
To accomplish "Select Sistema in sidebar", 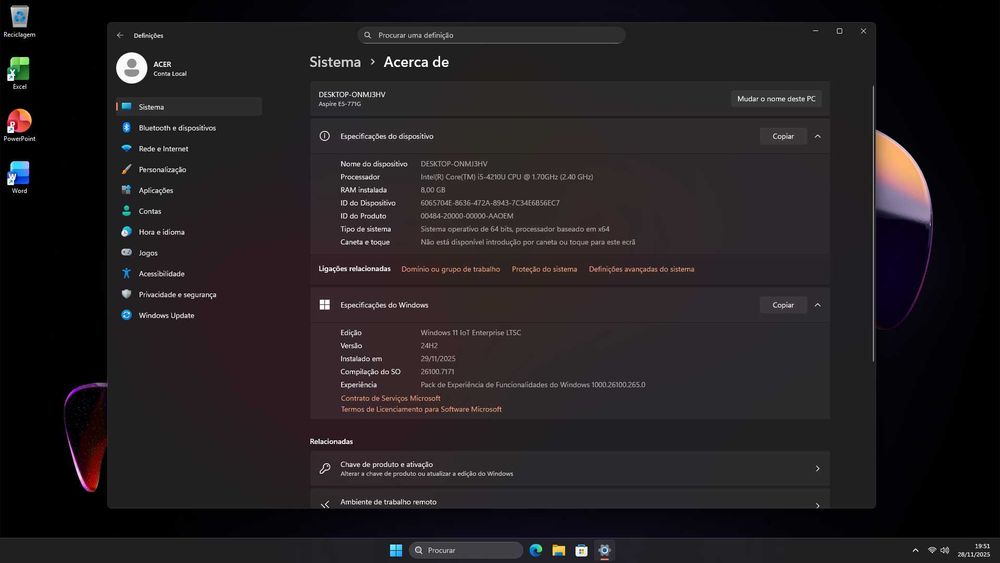I will click(x=189, y=106).
